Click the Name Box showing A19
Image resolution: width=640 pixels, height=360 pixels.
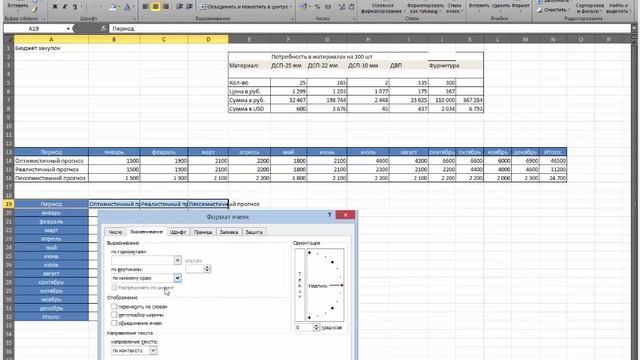click(x=34, y=29)
